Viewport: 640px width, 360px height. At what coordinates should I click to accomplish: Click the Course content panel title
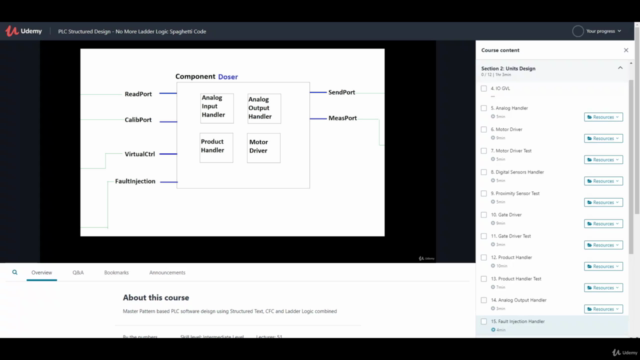click(x=500, y=50)
